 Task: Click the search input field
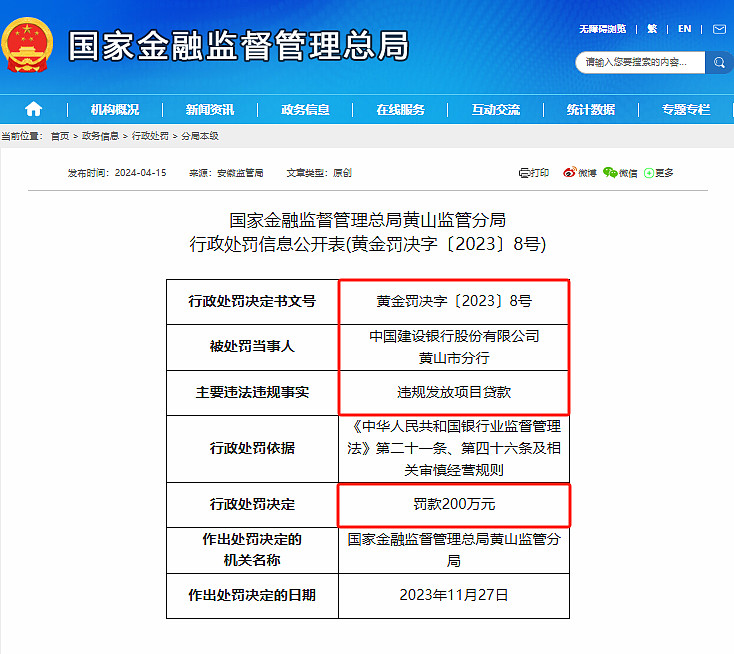[640, 62]
